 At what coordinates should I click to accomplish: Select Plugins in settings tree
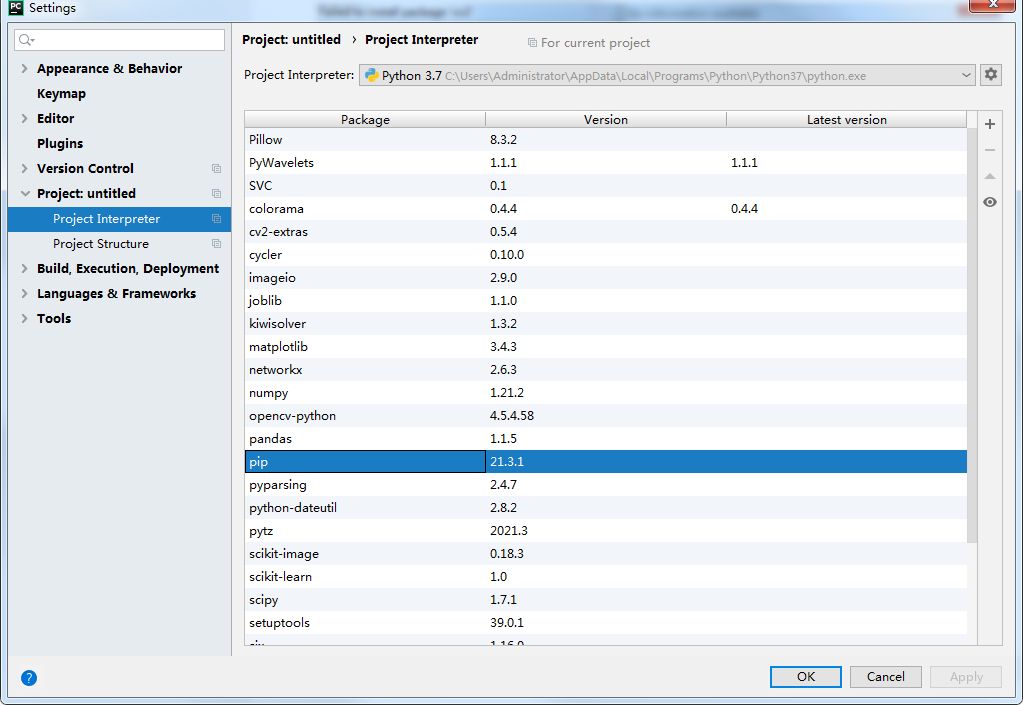click(60, 143)
